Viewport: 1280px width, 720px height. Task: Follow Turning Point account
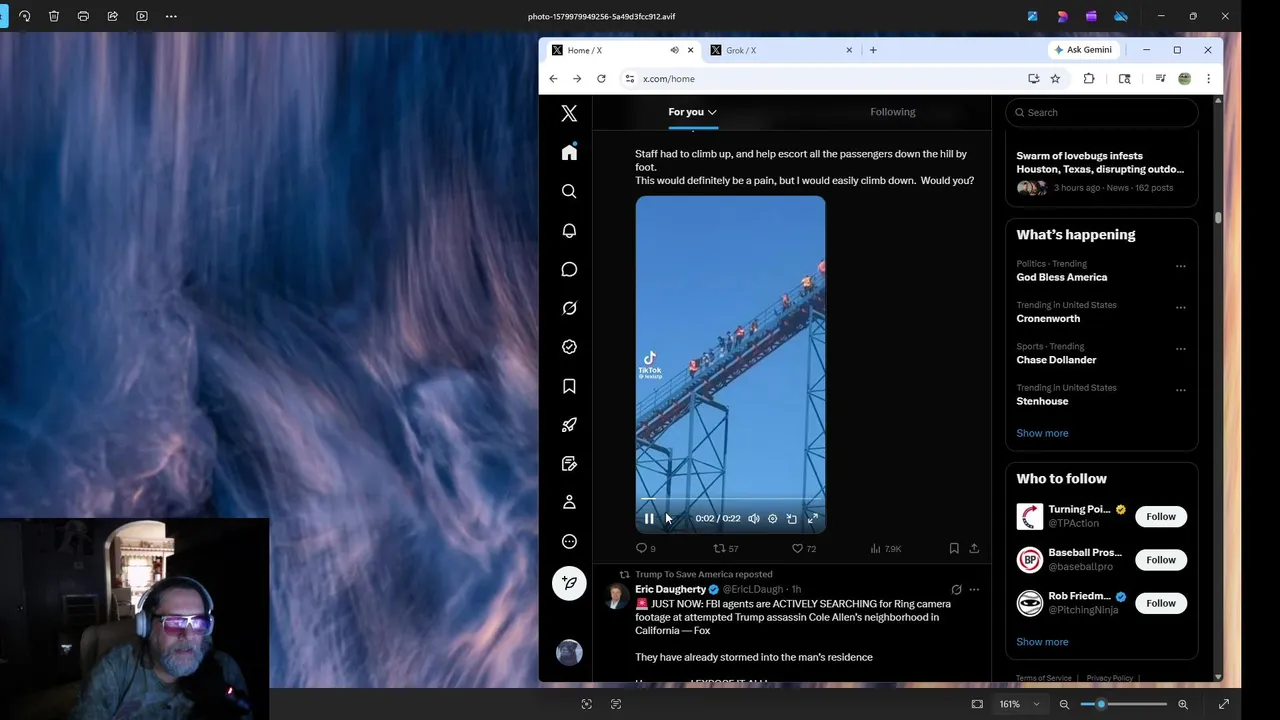(1161, 516)
